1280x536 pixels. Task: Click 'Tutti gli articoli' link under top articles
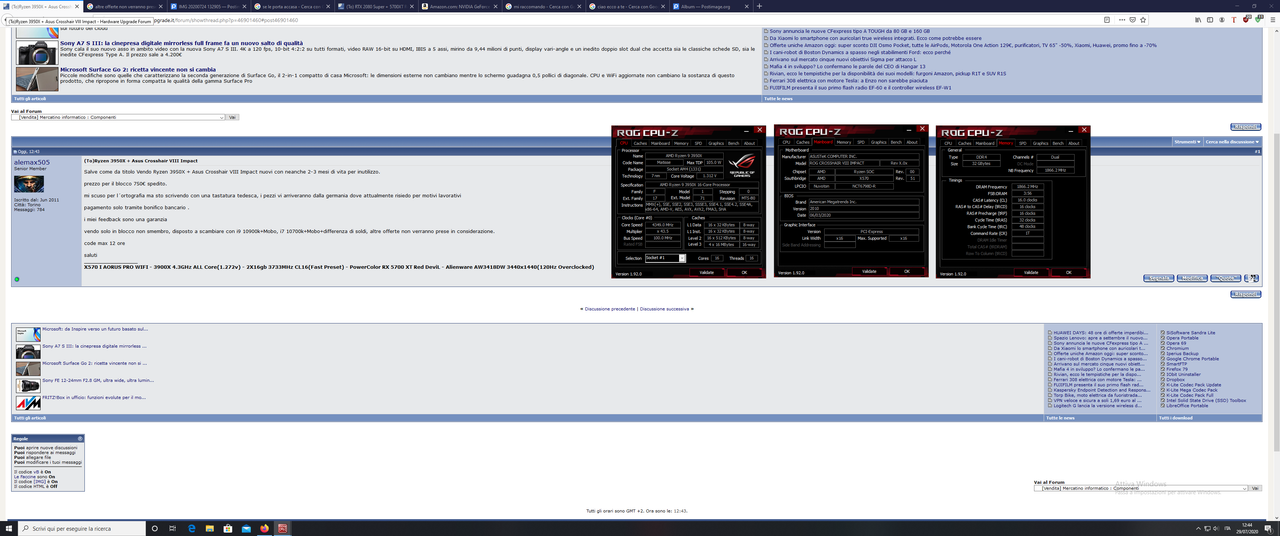point(29,98)
